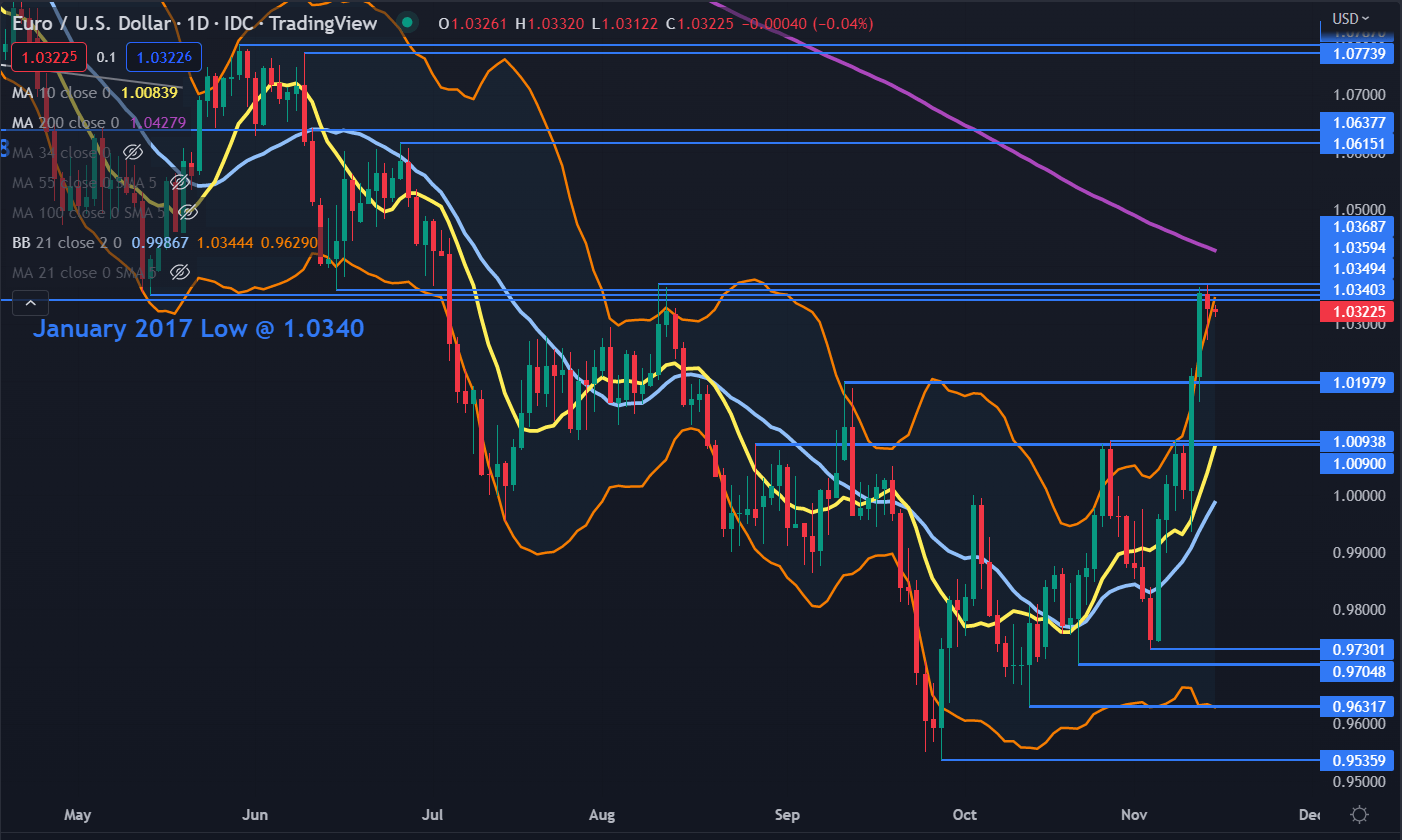The height and width of the screenshot is (840, 1402).
Task: Click the 0.95359 price label
Action: point(1357,760)
